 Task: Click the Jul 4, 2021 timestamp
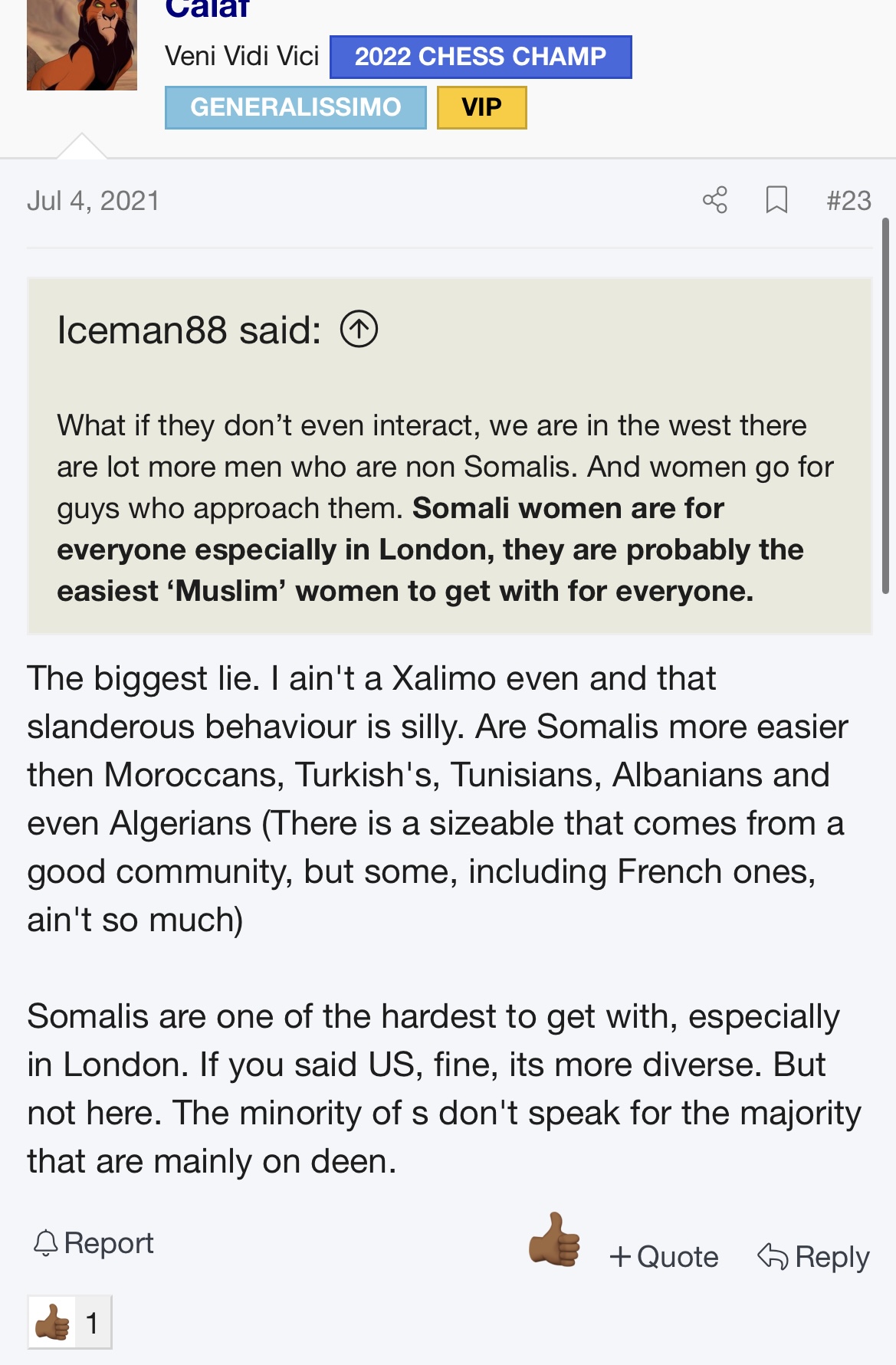coord(94,201)
